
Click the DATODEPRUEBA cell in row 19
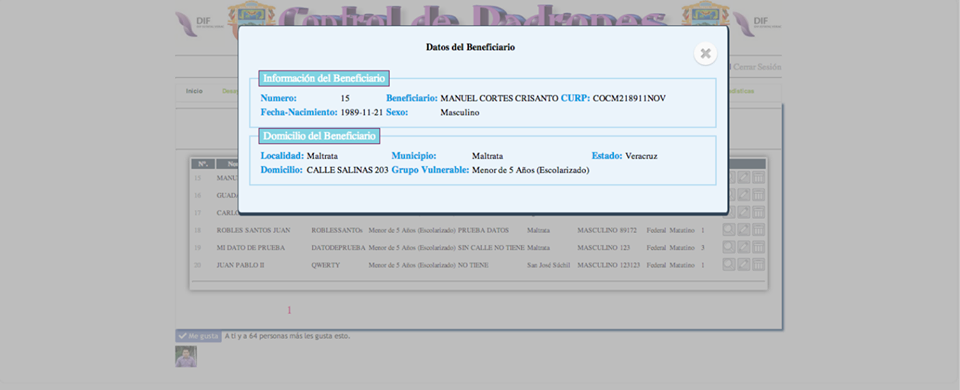pyautogui.click(x=338, y=248)
